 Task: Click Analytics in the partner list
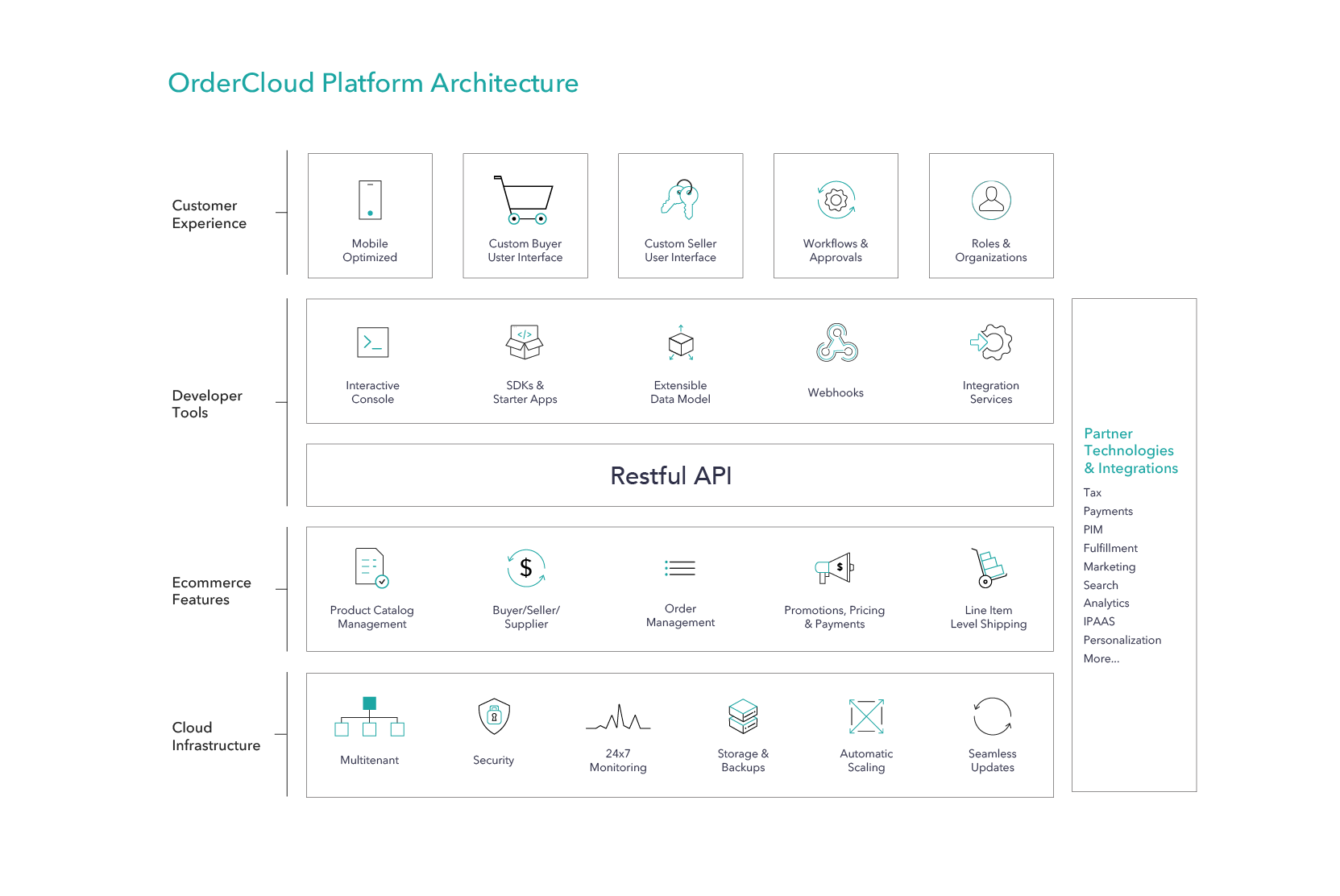pyautogui.click(x=1106, y=603)
